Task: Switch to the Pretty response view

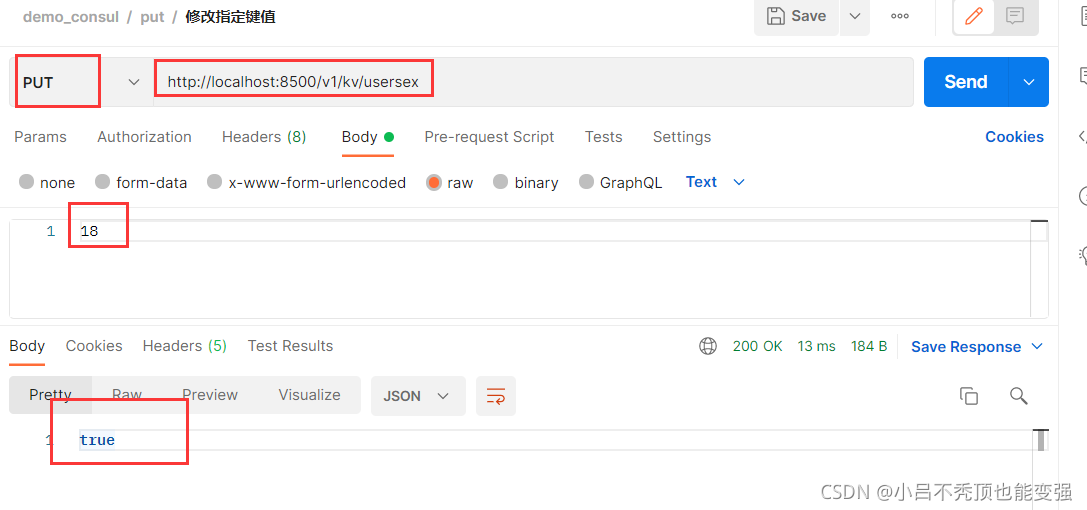Action: pos(50,395)
